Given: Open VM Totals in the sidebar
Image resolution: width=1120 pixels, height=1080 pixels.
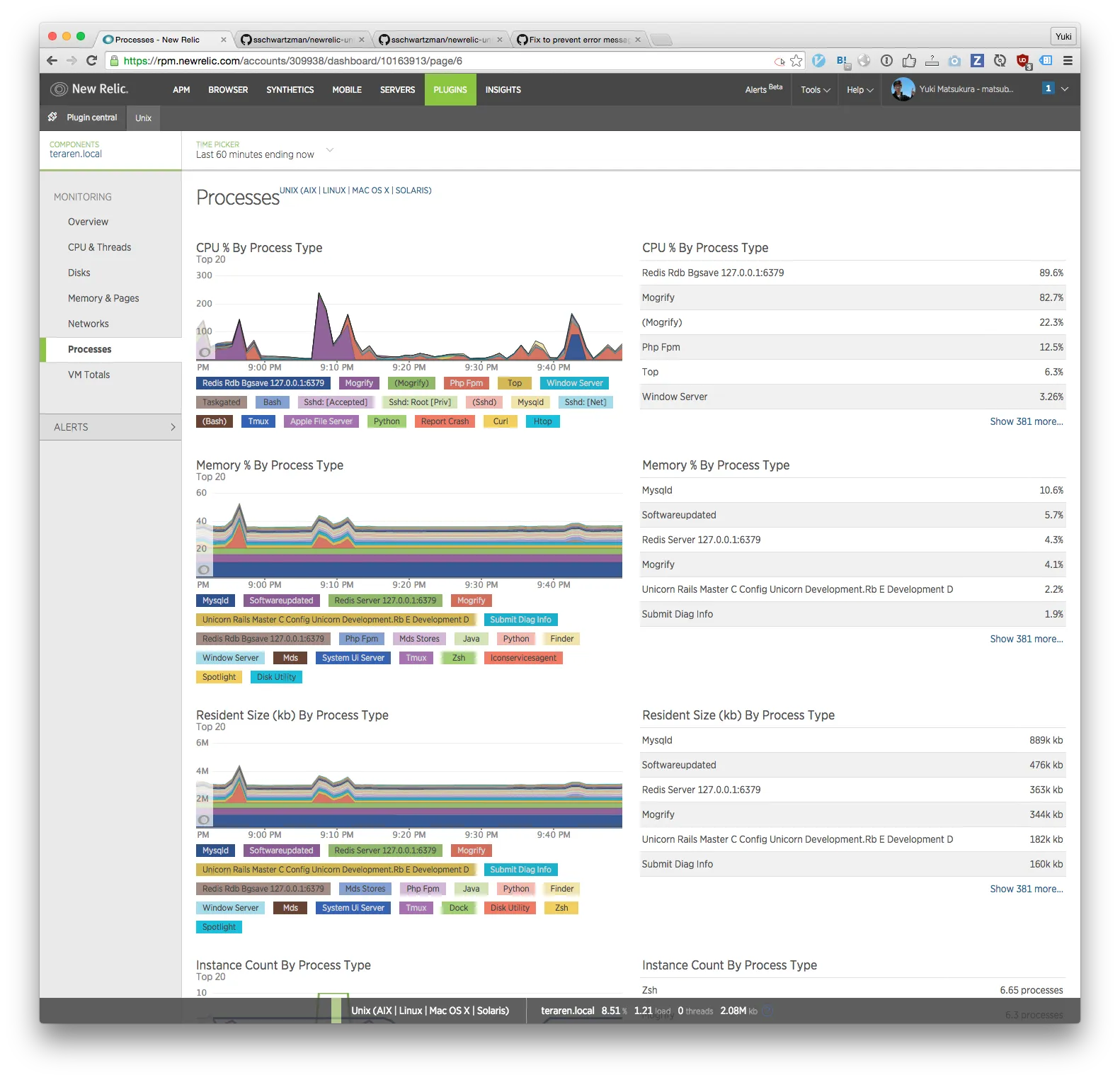Looking at the screenshot, I should pyautogui.click(x=89, y=375).
